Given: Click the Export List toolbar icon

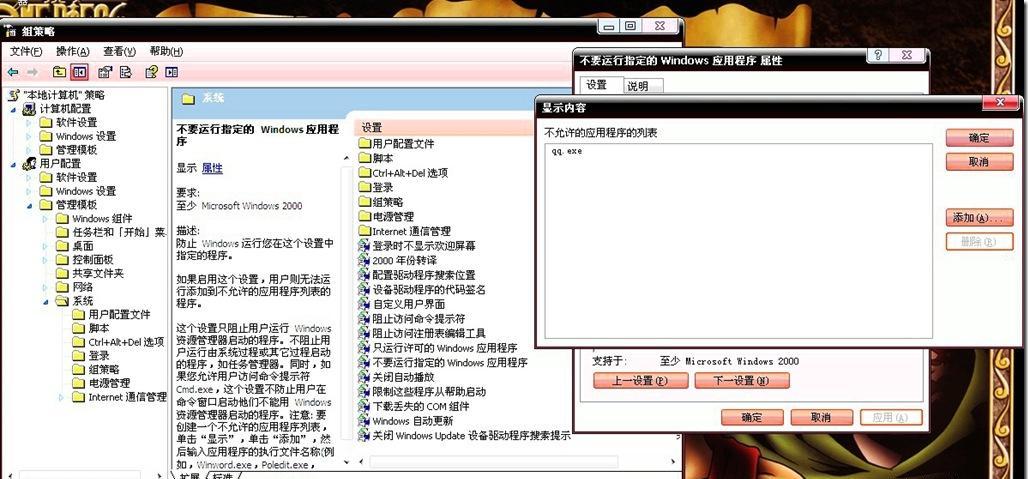Looking at the screenshot, I should [125, 72].
